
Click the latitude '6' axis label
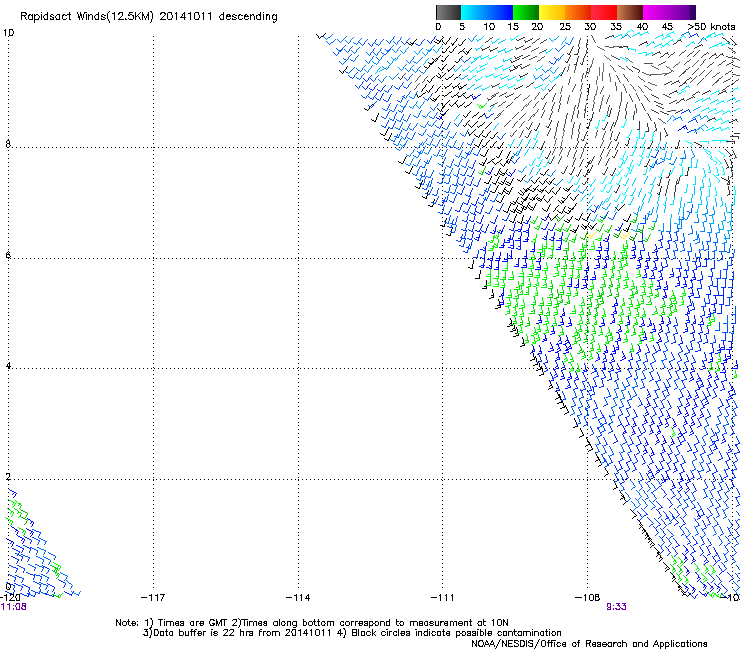coord(8,255)
